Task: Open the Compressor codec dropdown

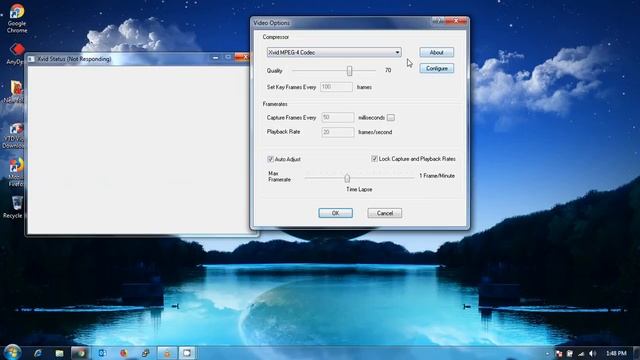Action: (334, 52)
